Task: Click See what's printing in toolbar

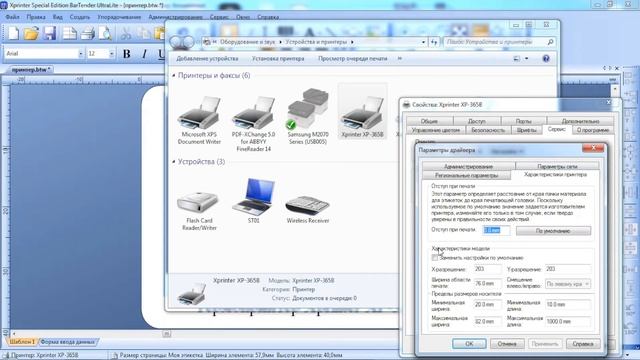Action: click(353, 58)
